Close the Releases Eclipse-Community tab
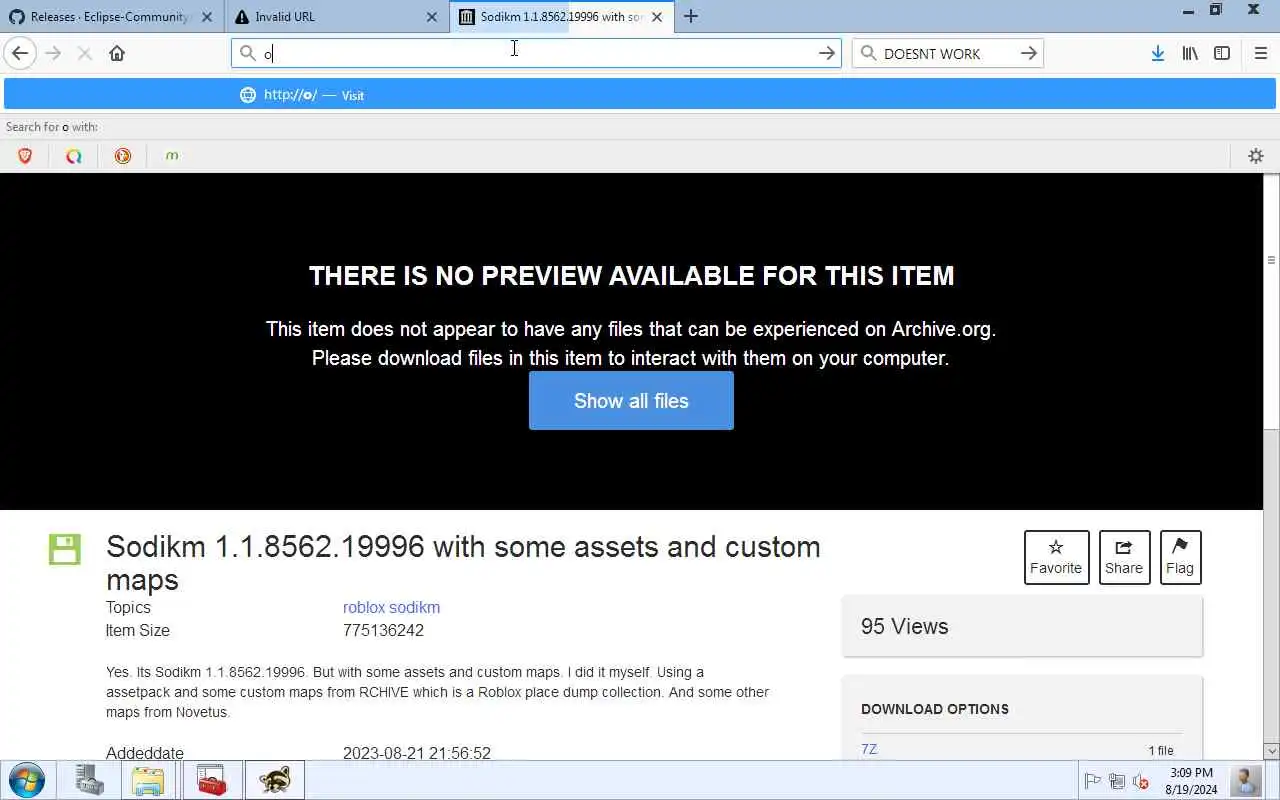The image size is (1280, 800). click(x=207, y=17)
